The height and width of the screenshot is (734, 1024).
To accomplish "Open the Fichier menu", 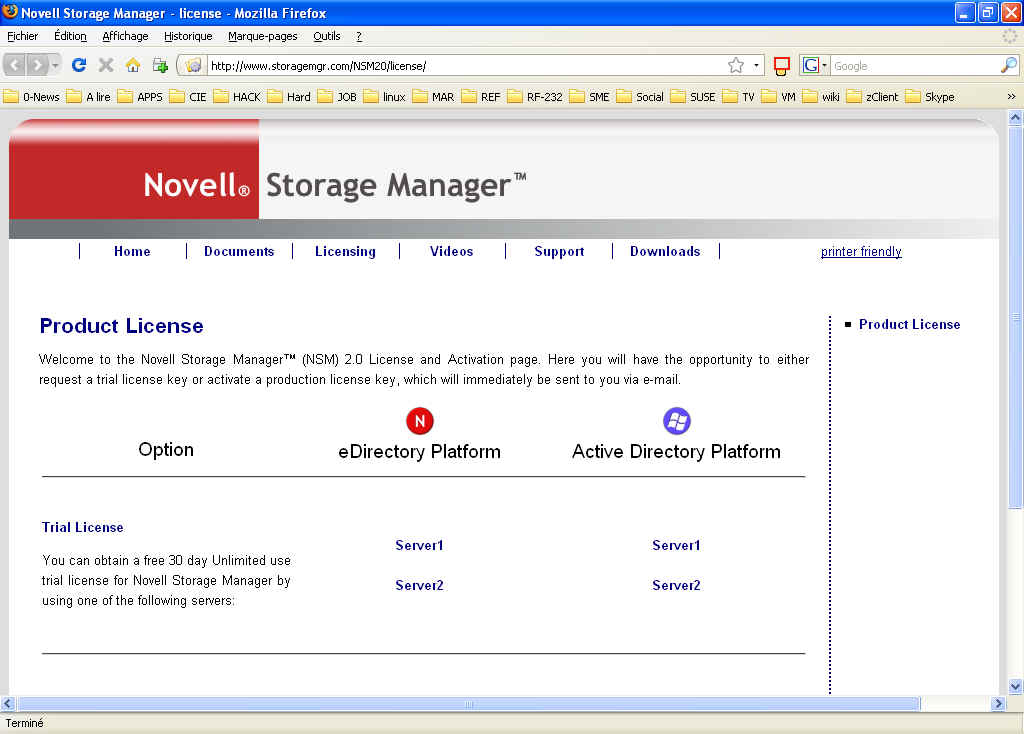I will tap(23, 37).
